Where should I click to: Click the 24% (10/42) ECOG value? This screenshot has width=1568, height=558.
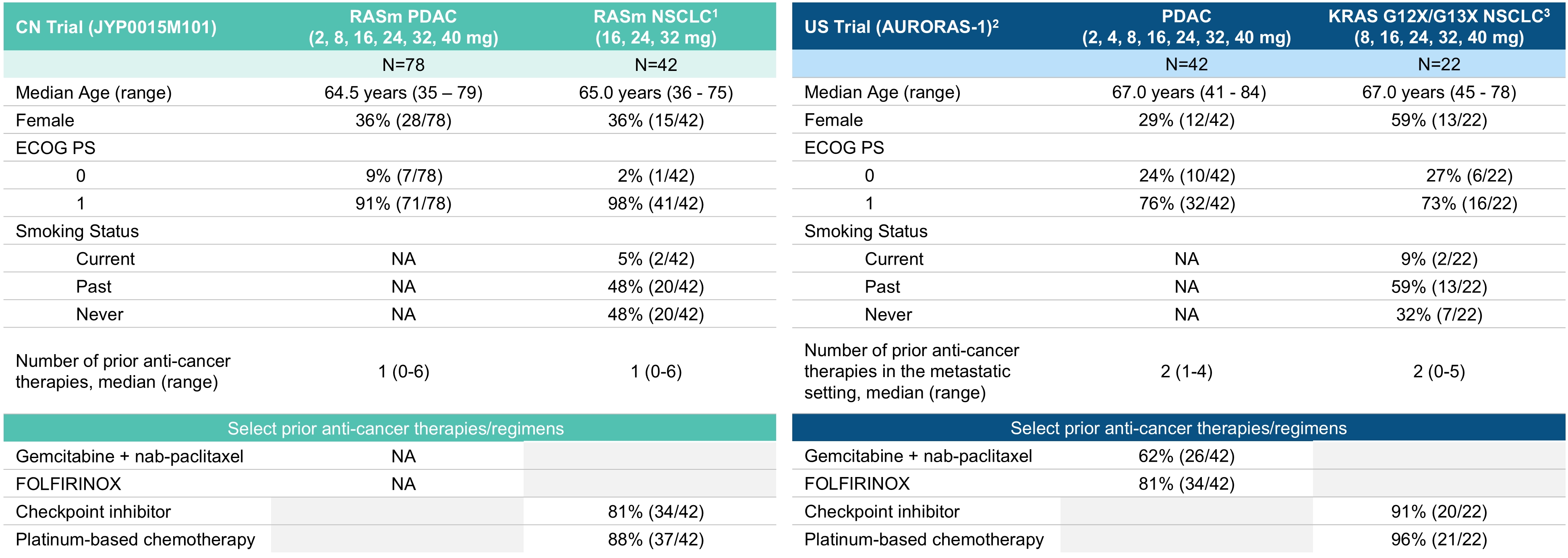(x=1187, y=175)
